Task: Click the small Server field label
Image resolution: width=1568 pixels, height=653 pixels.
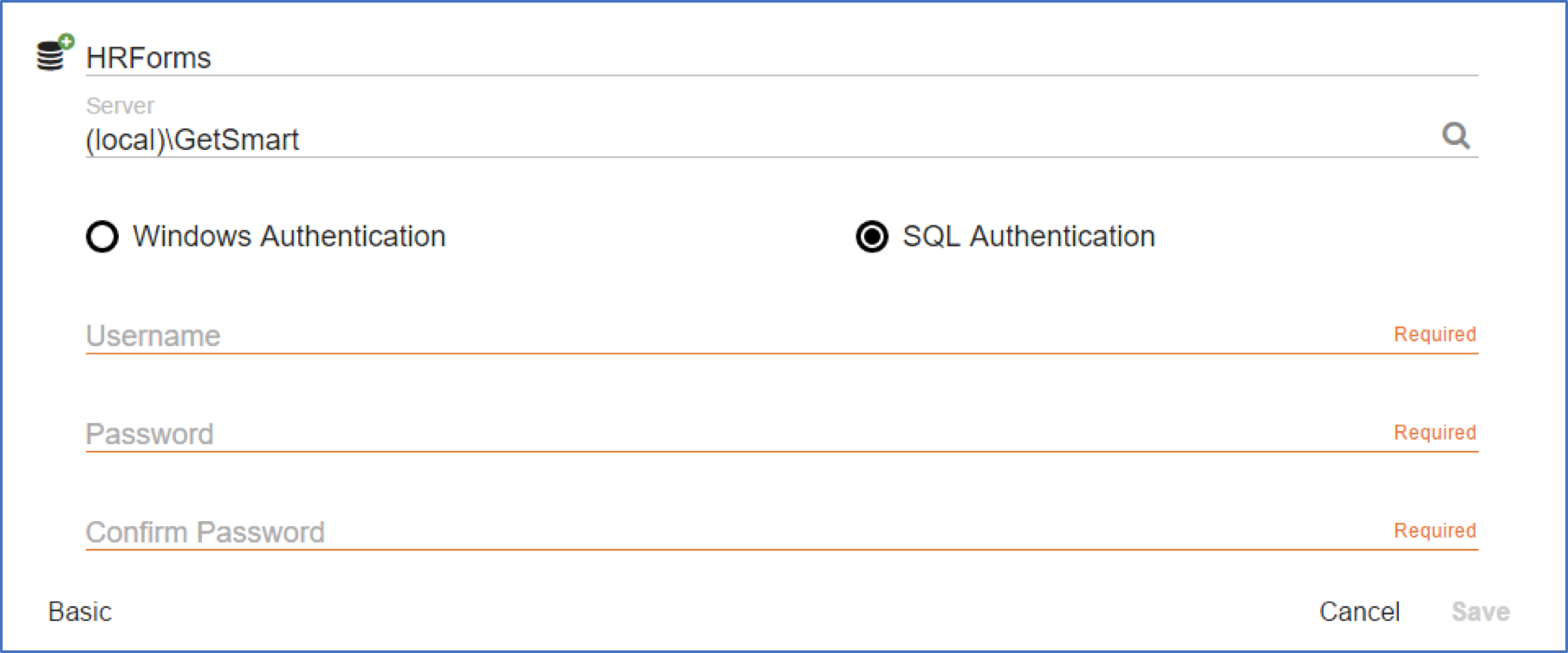Action: (x=120, y=106)
